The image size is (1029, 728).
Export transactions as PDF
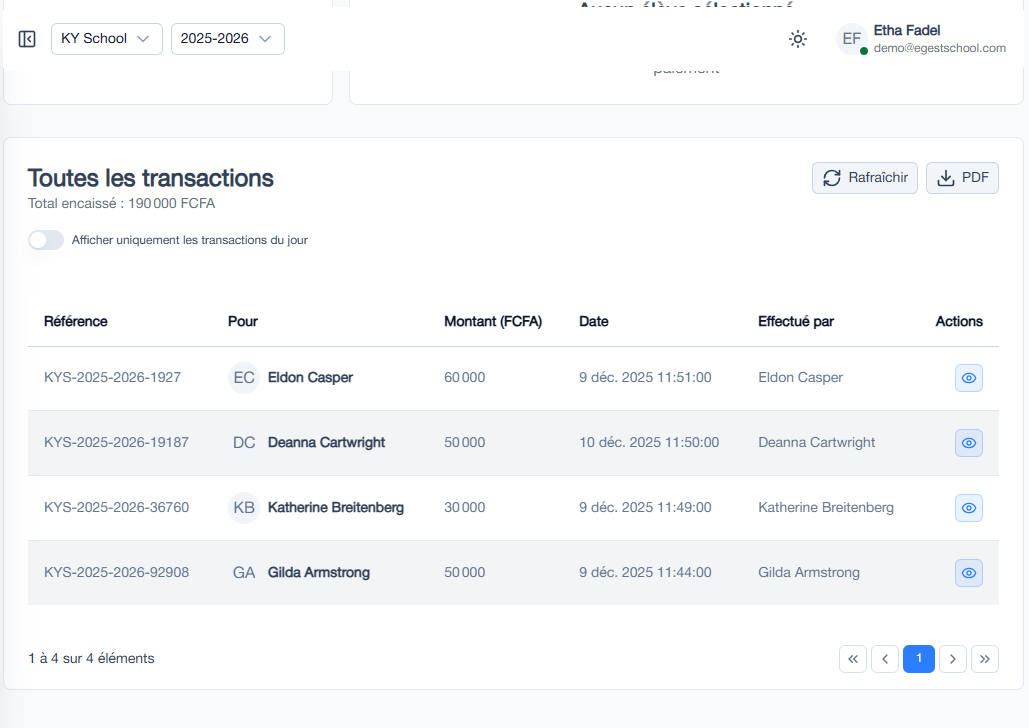pyautogui.click(x=962, y=177)
